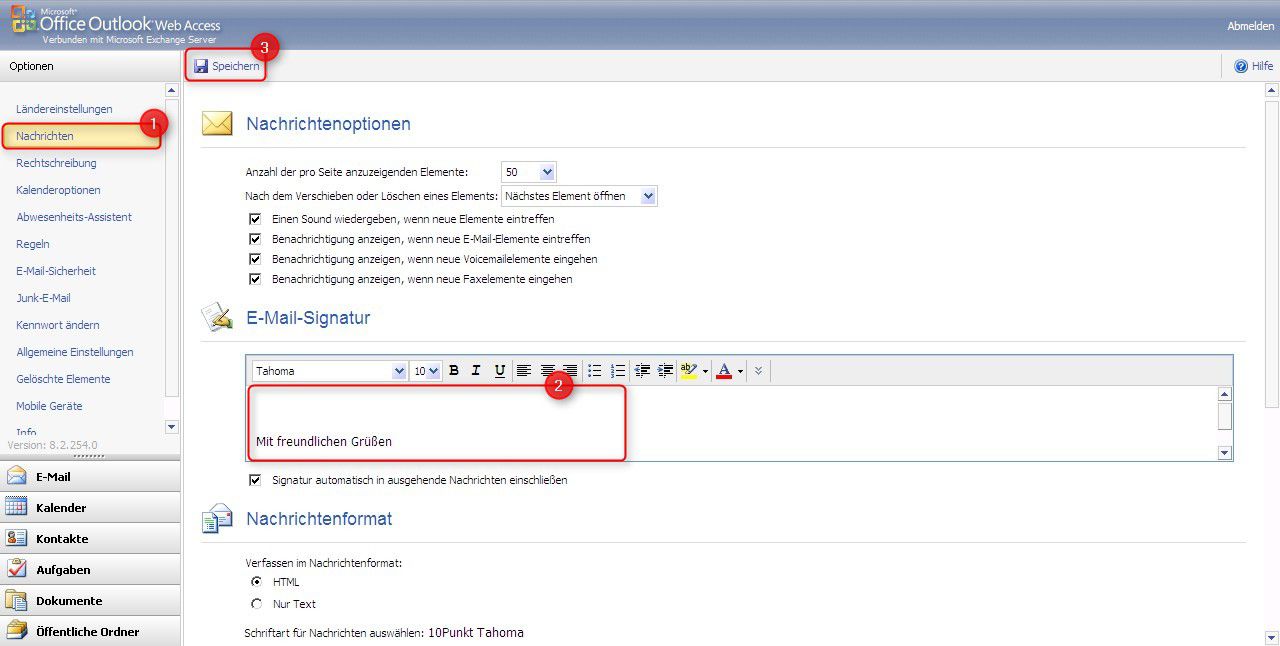The width and height of the screenshot is (1280, 646).
Task: Insert a bulleted list in signature
Action: click(595, 371)
